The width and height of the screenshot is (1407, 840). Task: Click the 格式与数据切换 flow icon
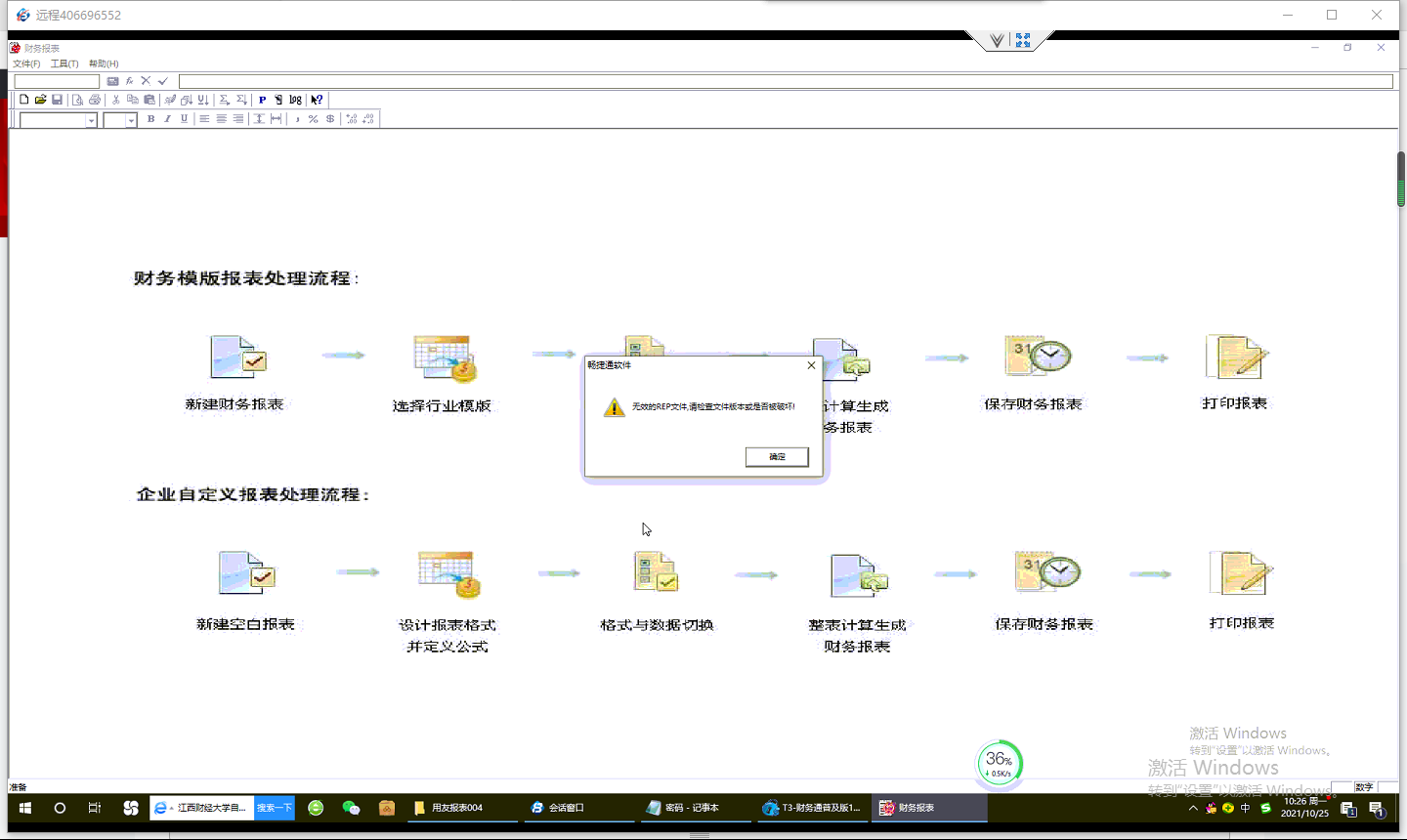[x=656, y=571]
